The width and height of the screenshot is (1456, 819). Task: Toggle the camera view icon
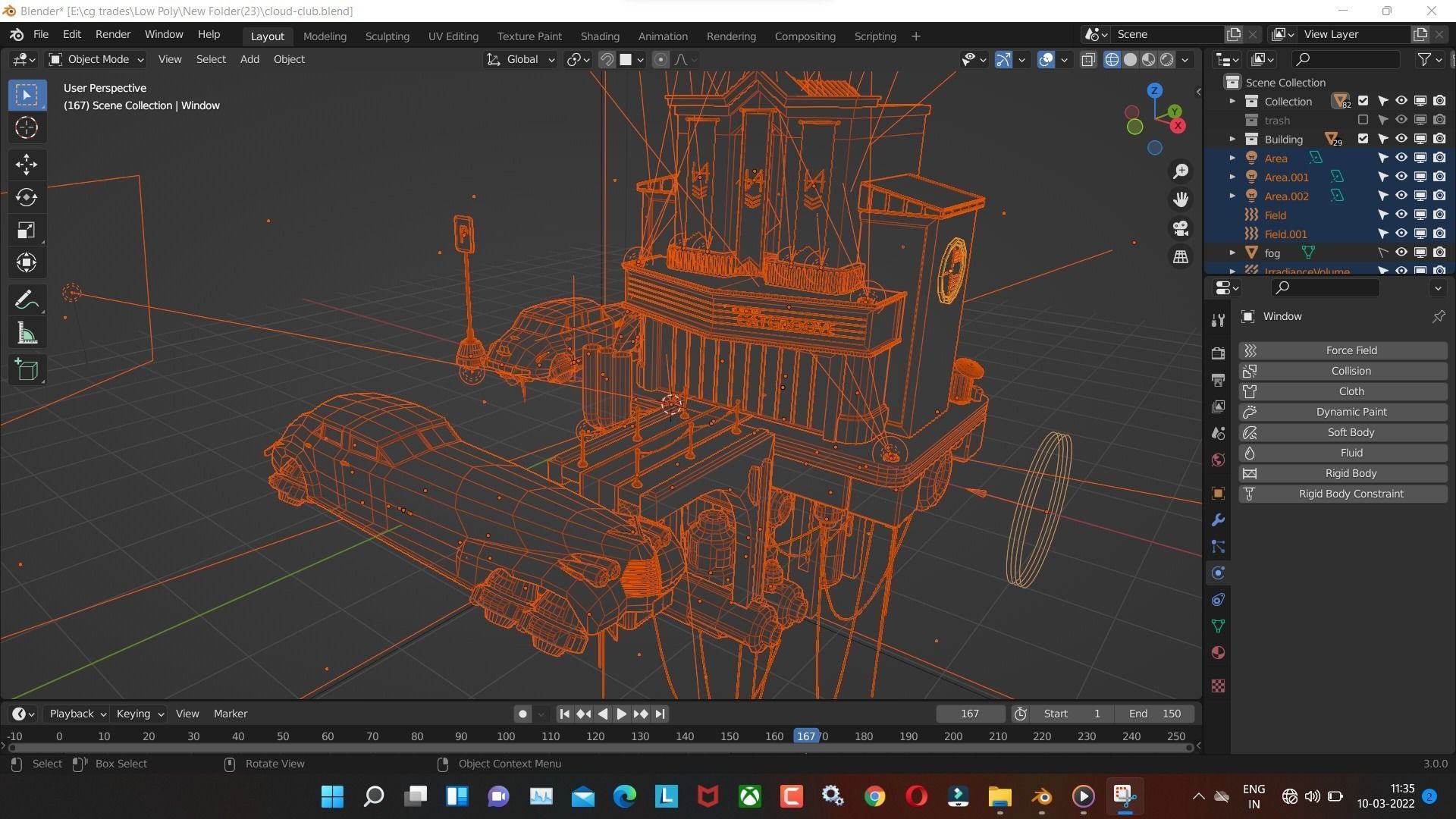[x=1181, y=228]
